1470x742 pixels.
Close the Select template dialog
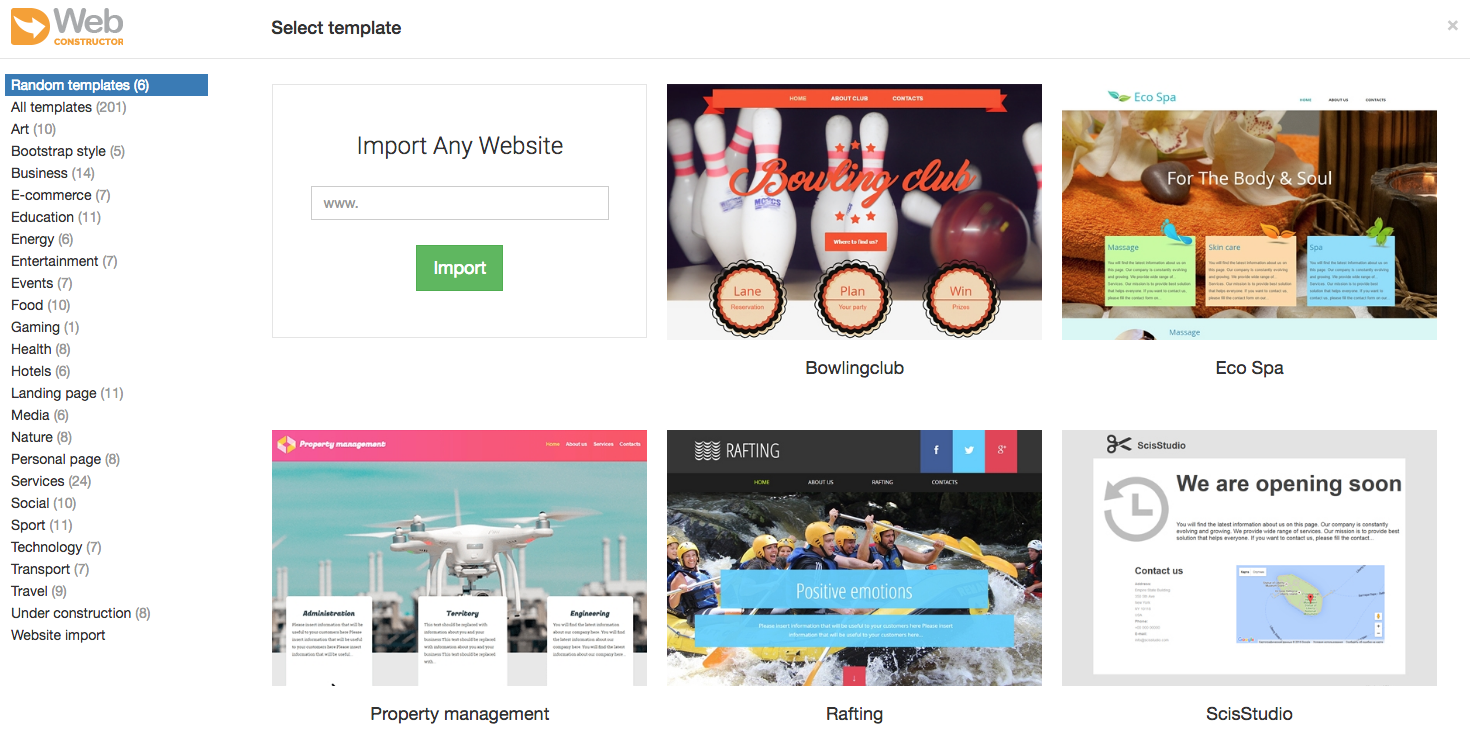[x=1452, y=26]
